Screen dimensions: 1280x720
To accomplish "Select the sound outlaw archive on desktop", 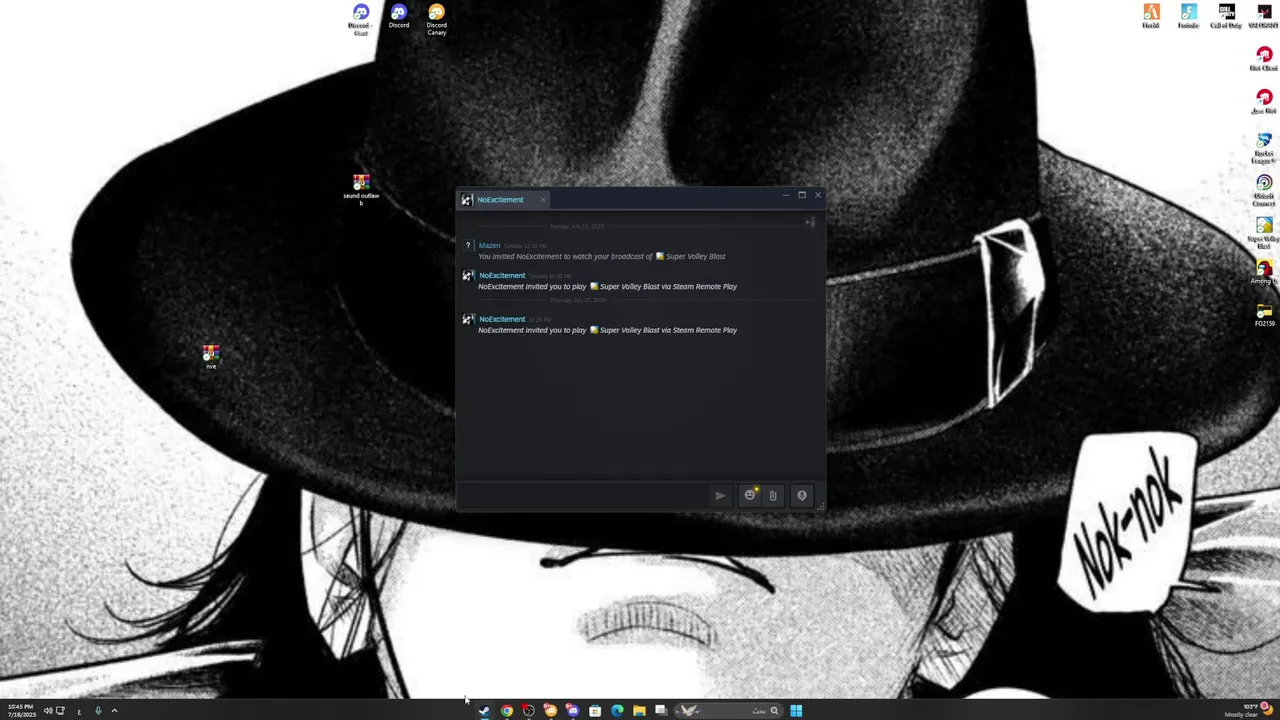I will [361, 189].
